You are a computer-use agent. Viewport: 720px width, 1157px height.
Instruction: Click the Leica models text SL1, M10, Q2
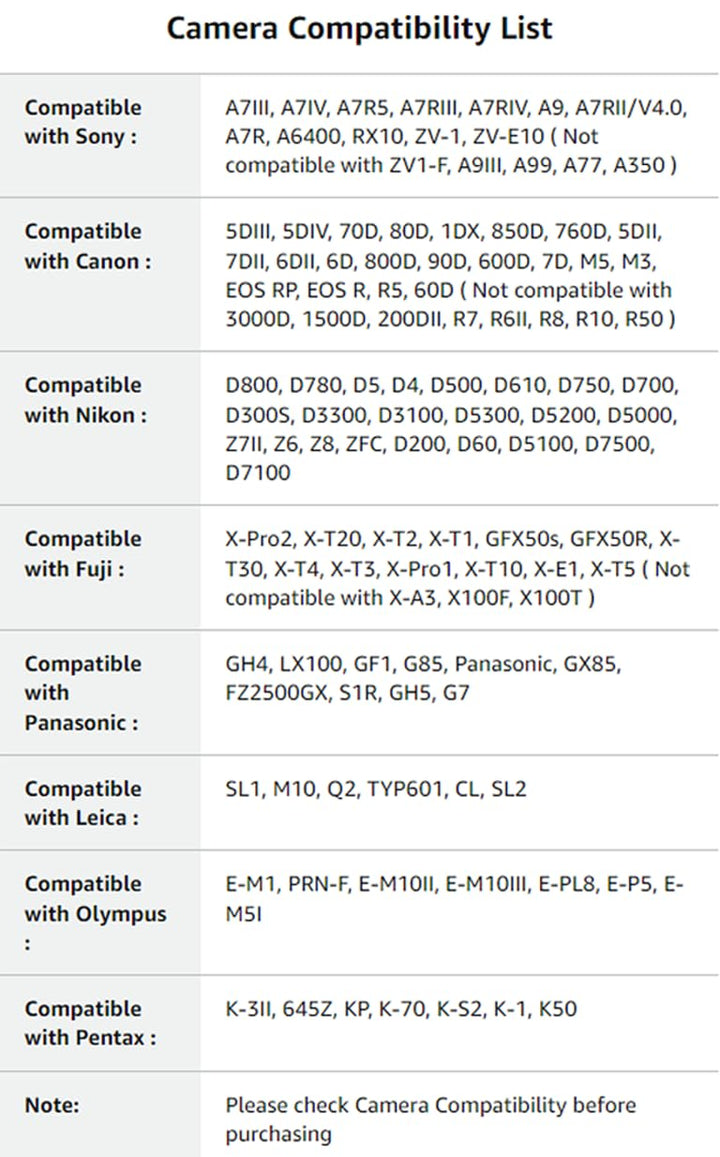click(376, 789)
